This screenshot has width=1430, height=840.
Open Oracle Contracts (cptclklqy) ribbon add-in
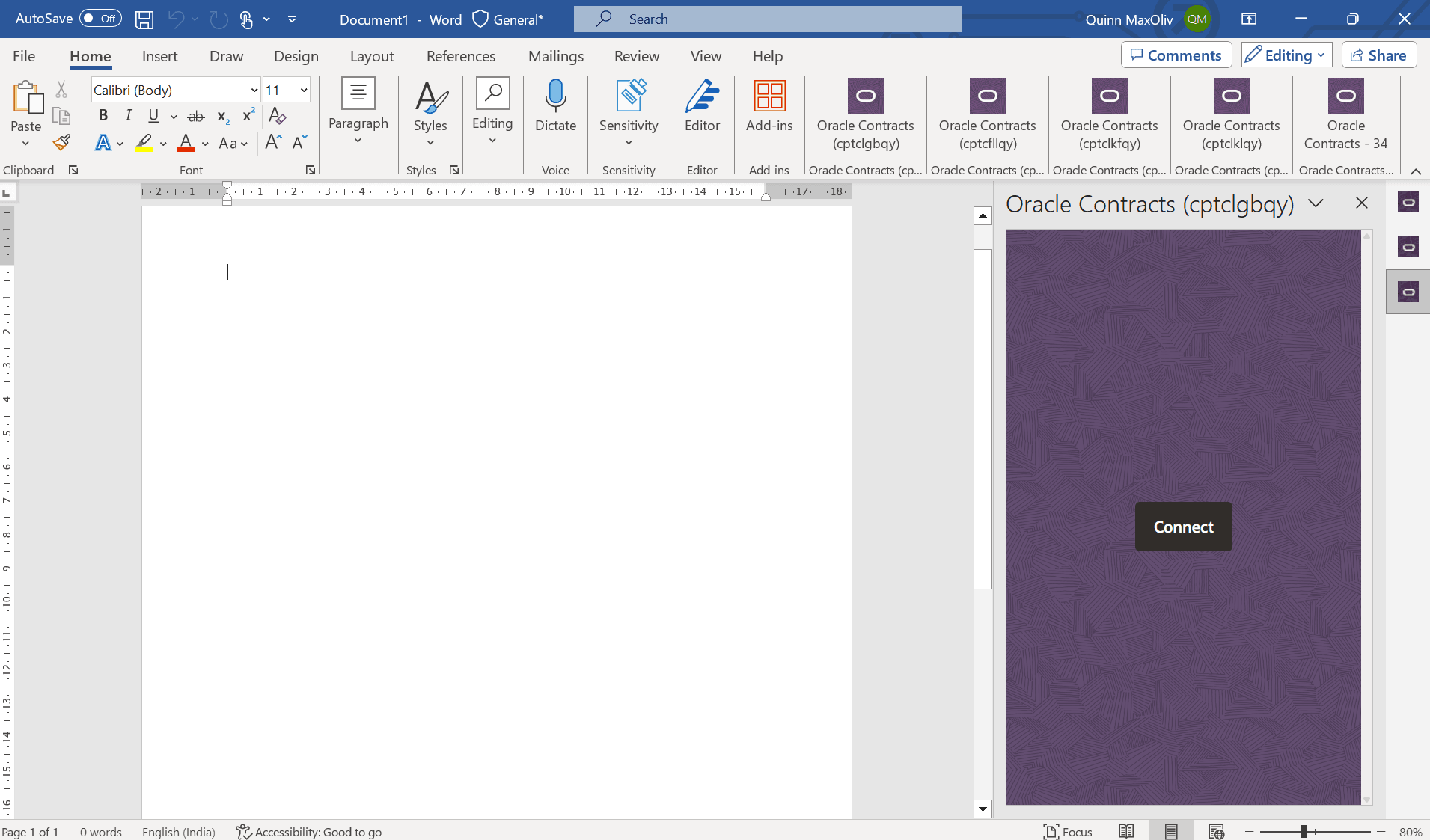[1232, 114]
